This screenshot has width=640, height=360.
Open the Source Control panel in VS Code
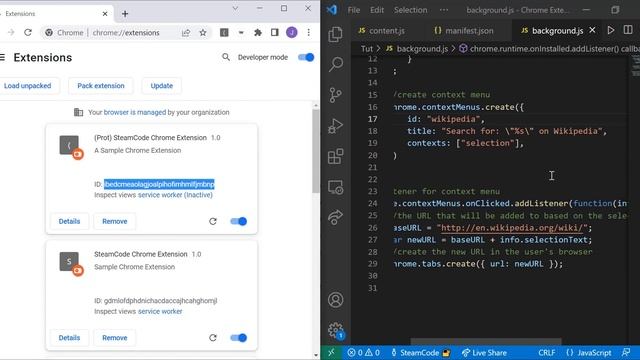pos(336,95)
